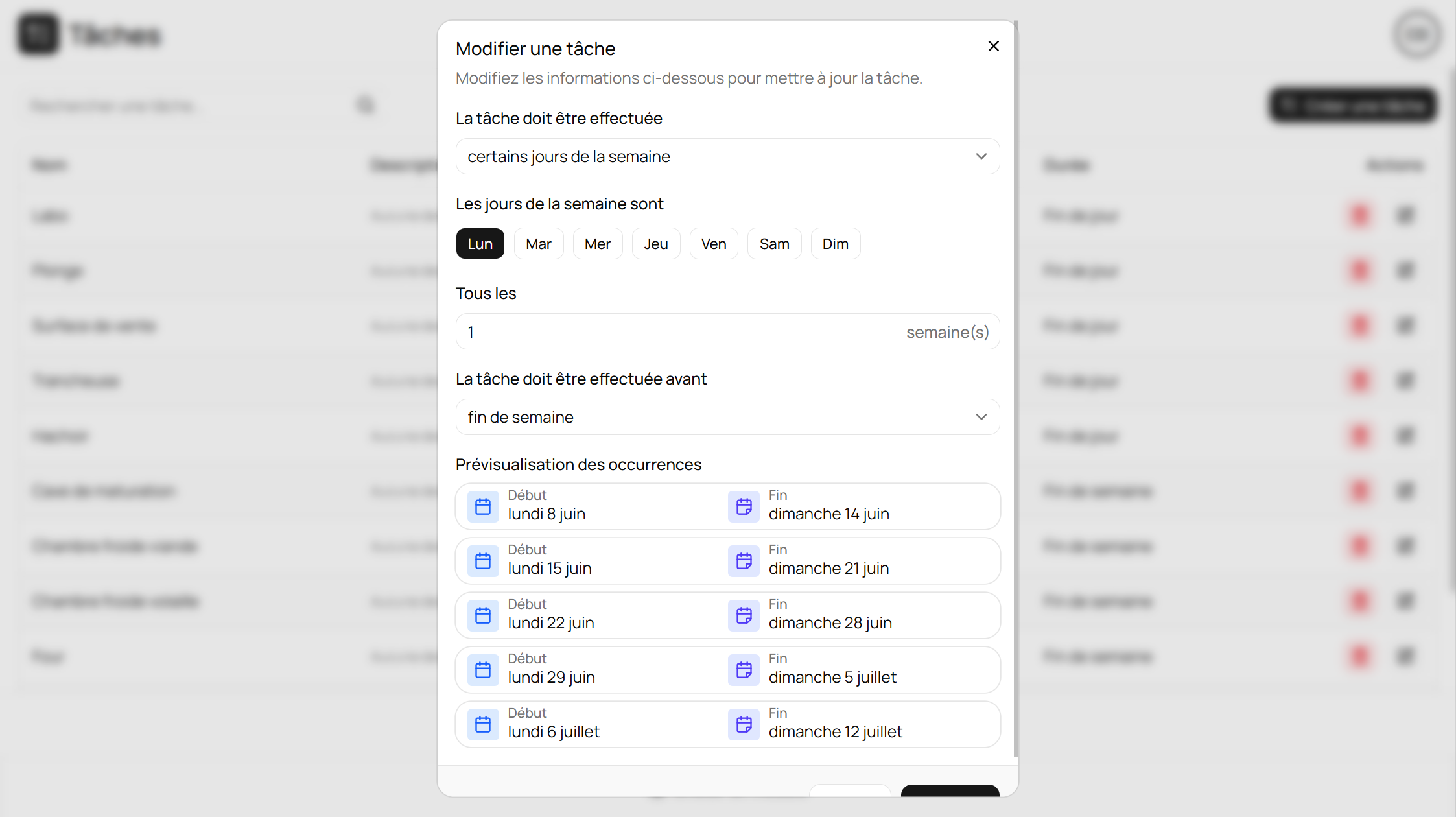This screenshot has height=817, width=1456.
Task: Close the Modifier une tâche dialog
Action: click(993, 46)
